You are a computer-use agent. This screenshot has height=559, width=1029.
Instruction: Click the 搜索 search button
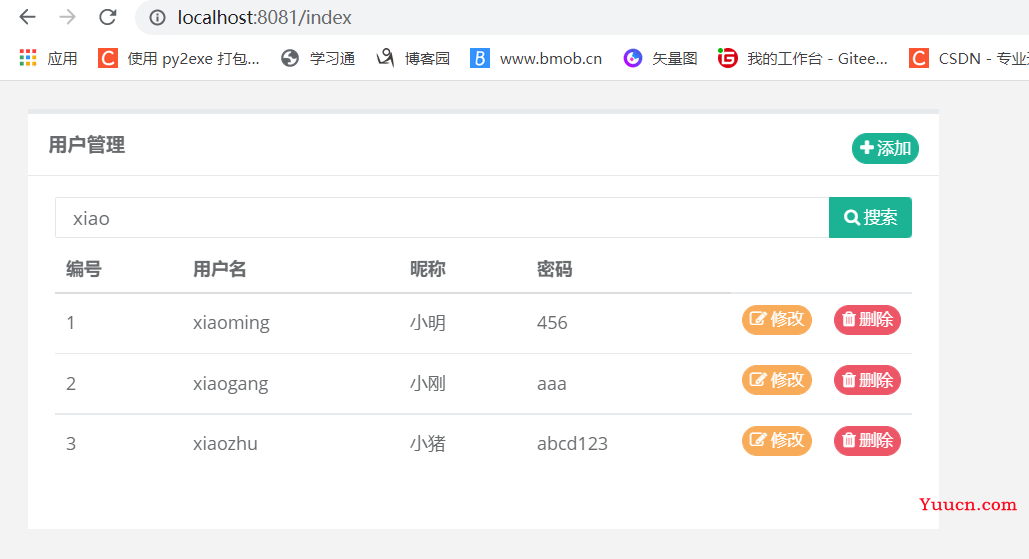tap(870, 217)
